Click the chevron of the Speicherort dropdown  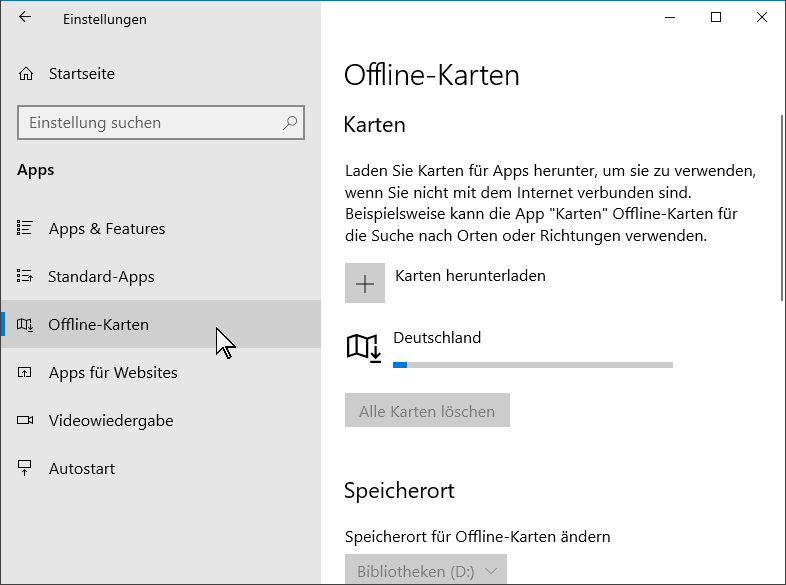tap(491, 571)
